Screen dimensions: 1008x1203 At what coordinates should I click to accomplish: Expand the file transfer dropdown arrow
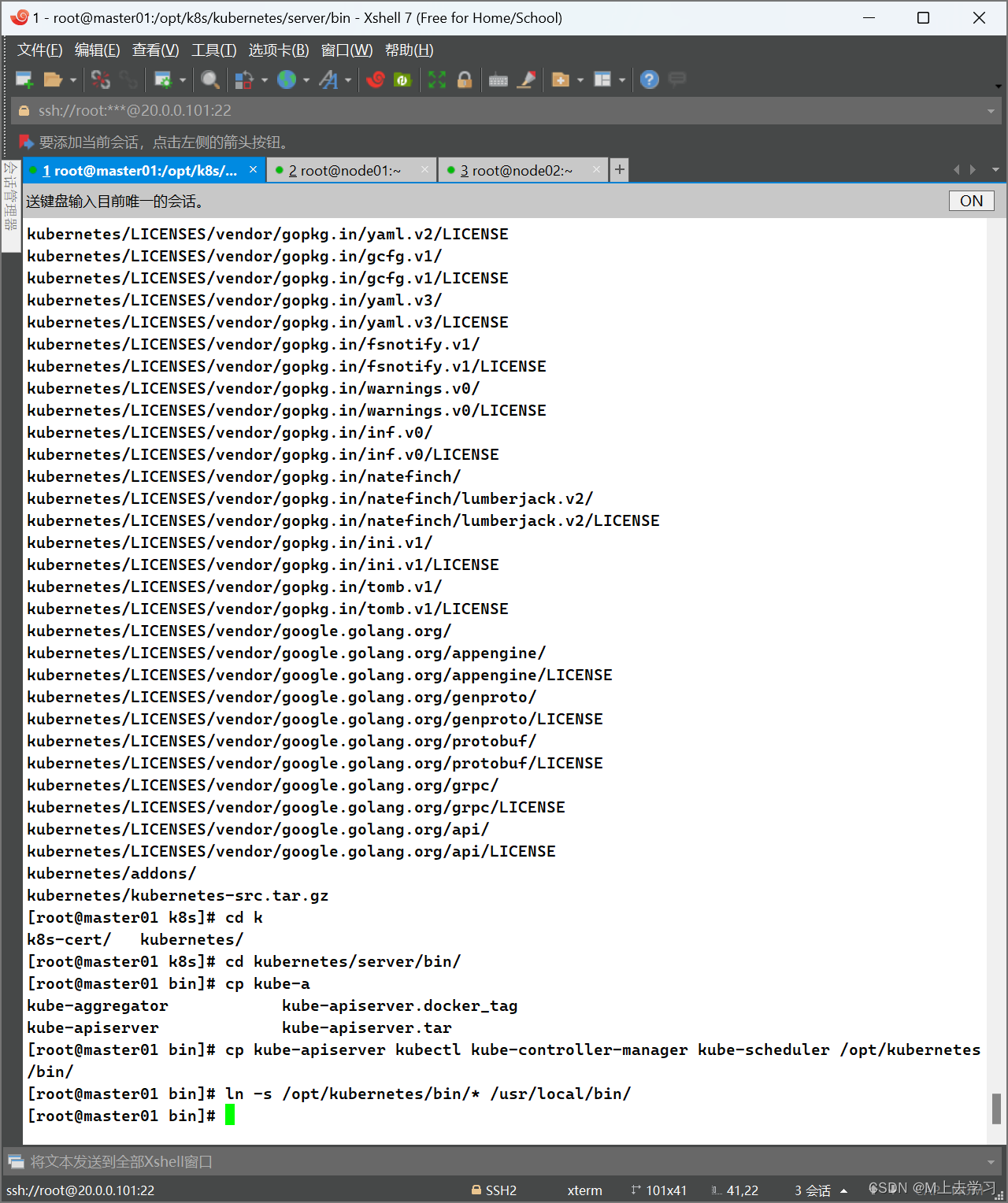pyautogui.click(x=264, y=80)
